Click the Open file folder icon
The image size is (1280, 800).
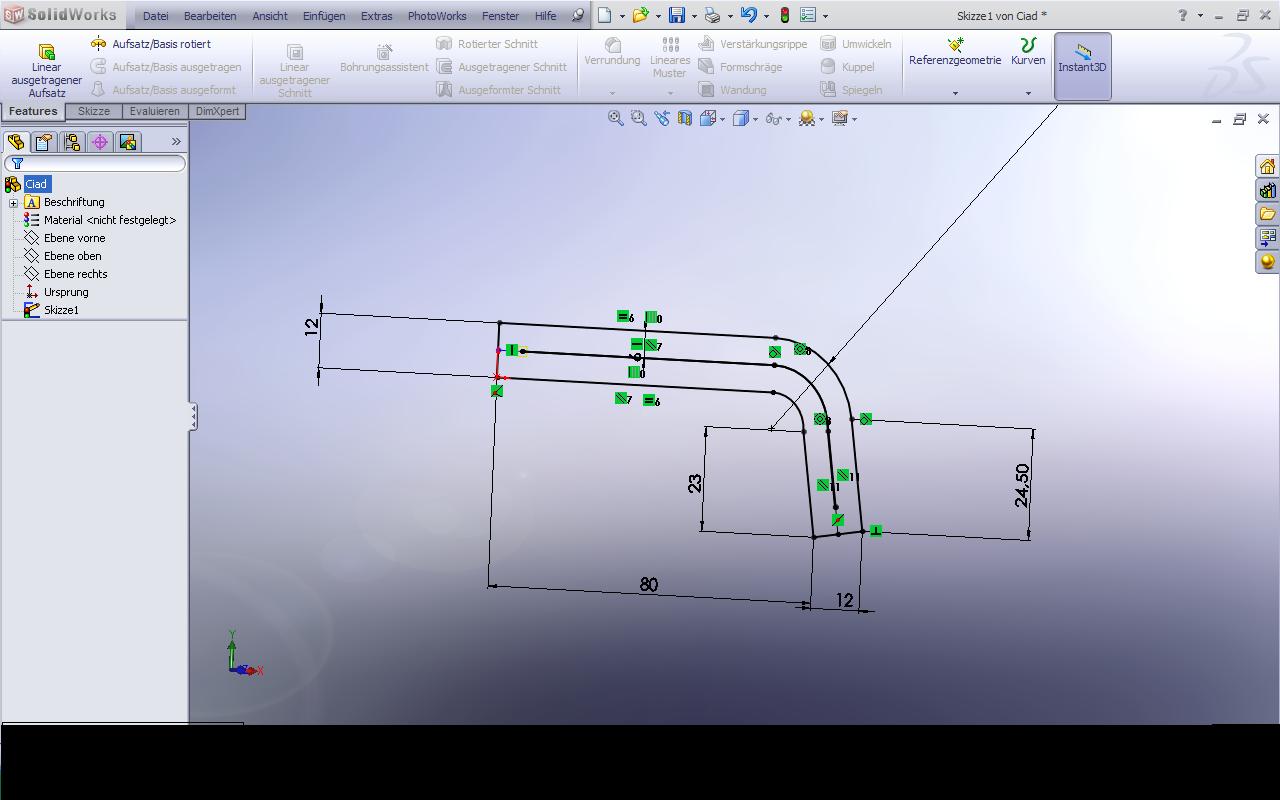(x=640, y=15)
